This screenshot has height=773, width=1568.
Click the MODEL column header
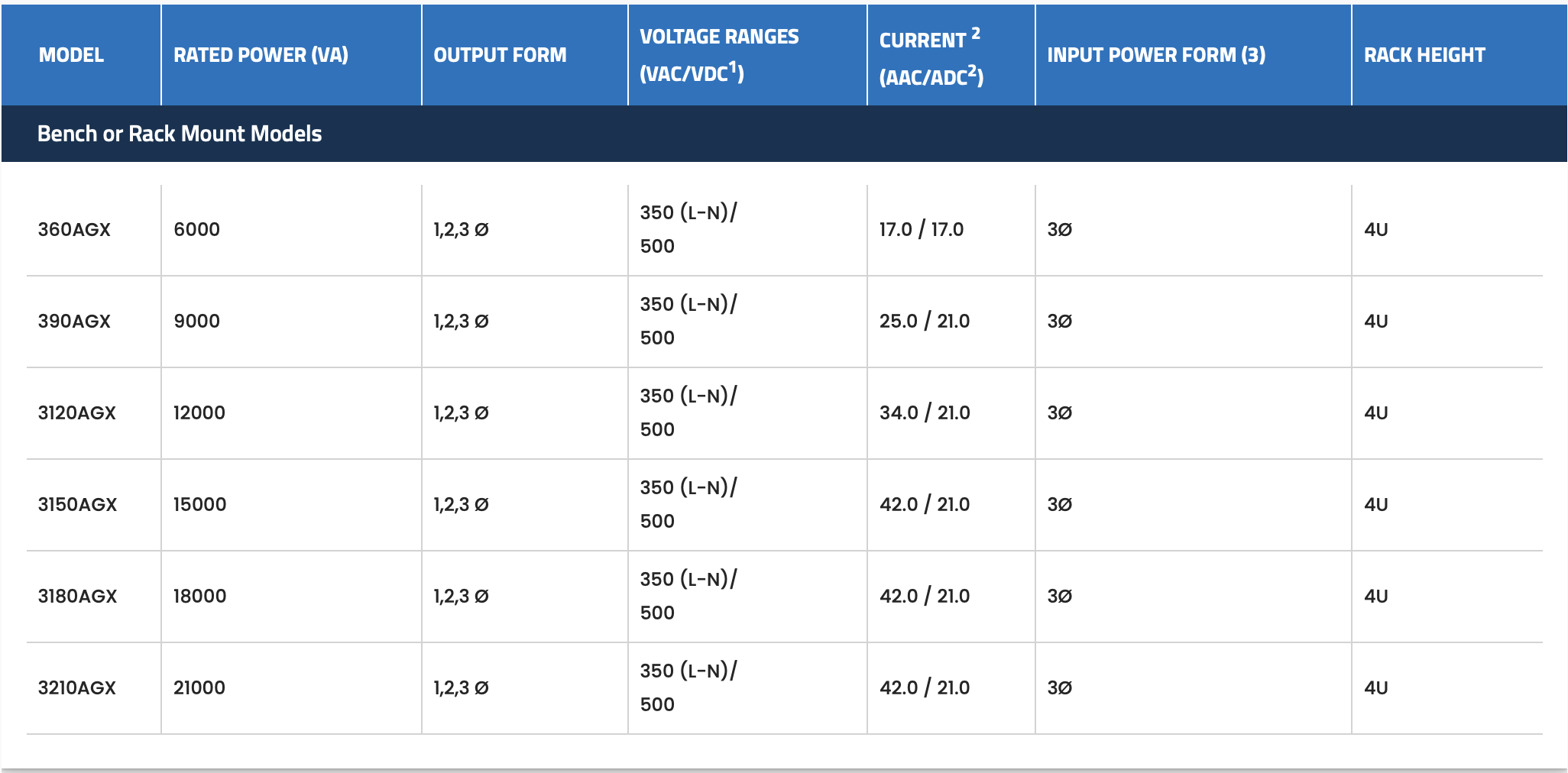point(71,55)
